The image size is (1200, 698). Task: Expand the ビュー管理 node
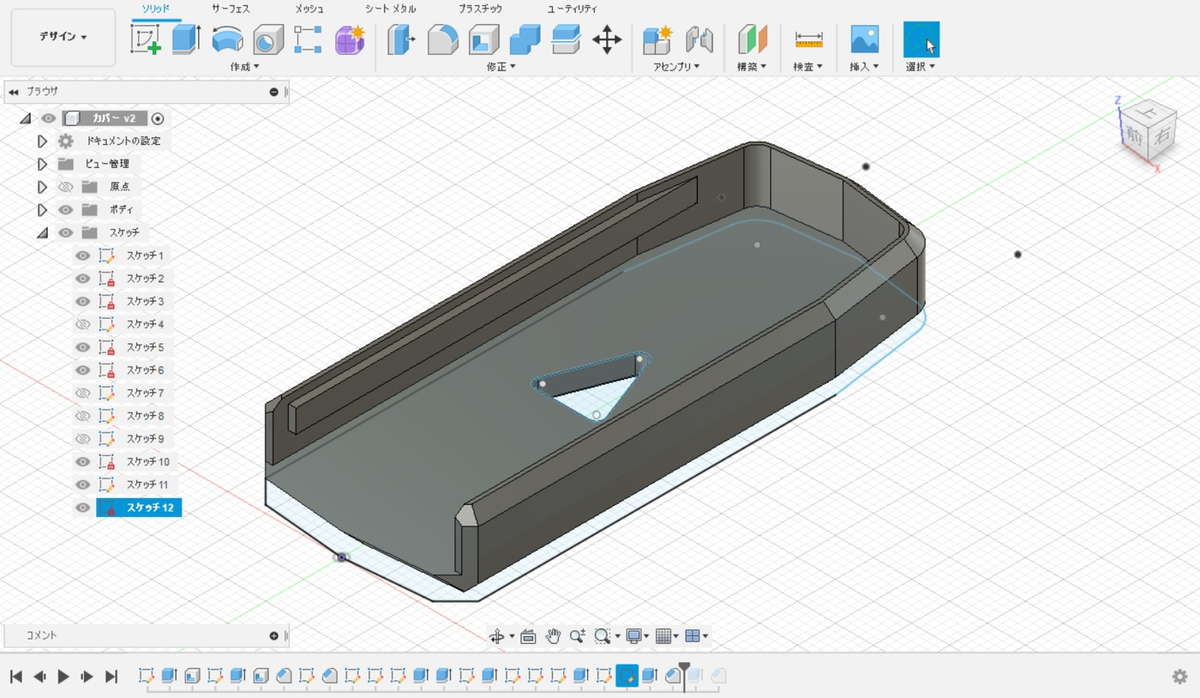(x=42, y=164)
